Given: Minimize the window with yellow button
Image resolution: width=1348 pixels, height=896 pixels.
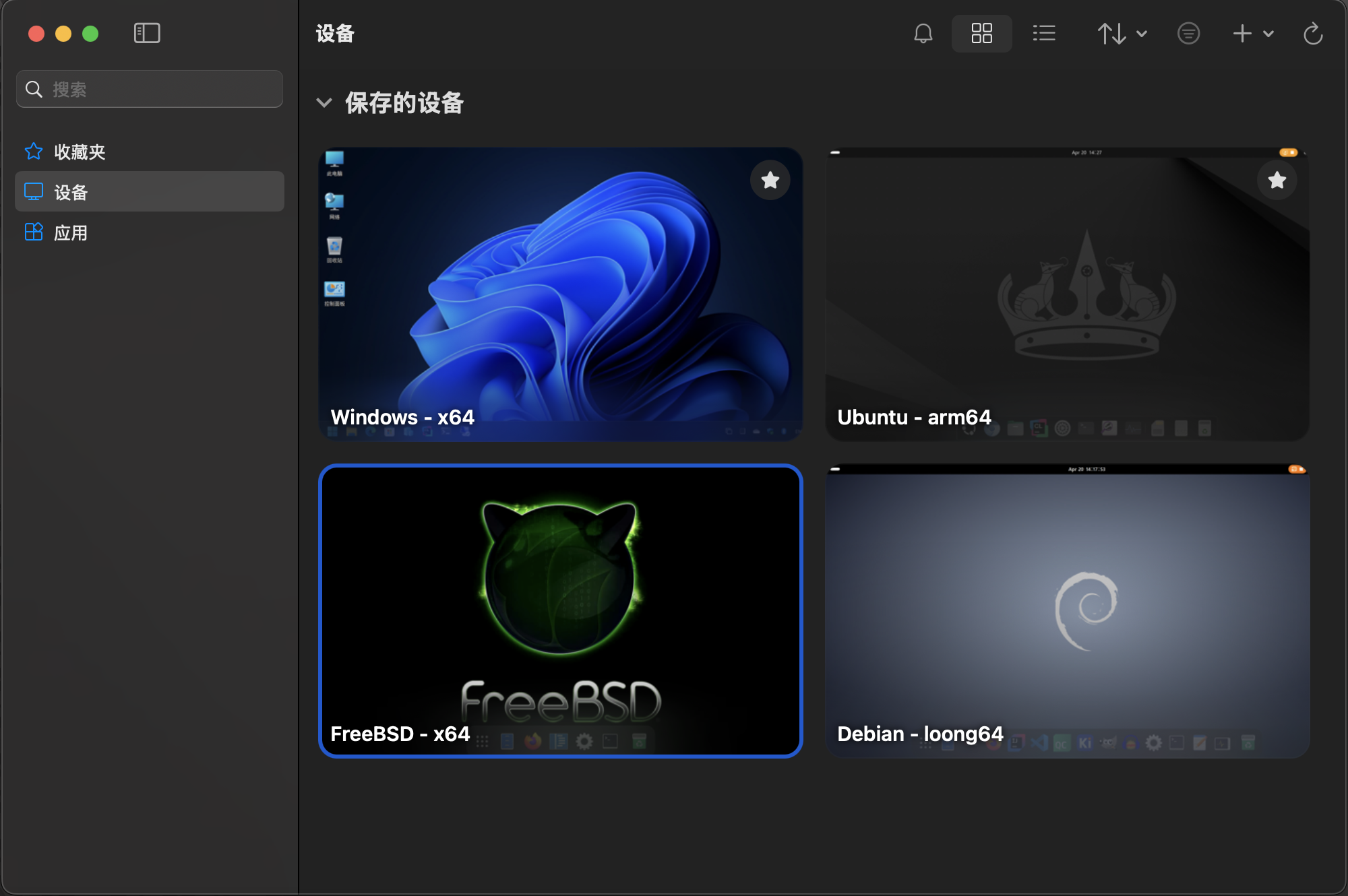Looking at the screenshot, I should pos(63,34).
